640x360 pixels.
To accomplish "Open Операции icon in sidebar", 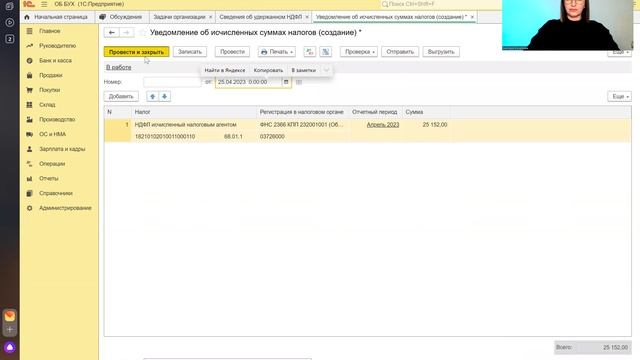I will [29, 164].
